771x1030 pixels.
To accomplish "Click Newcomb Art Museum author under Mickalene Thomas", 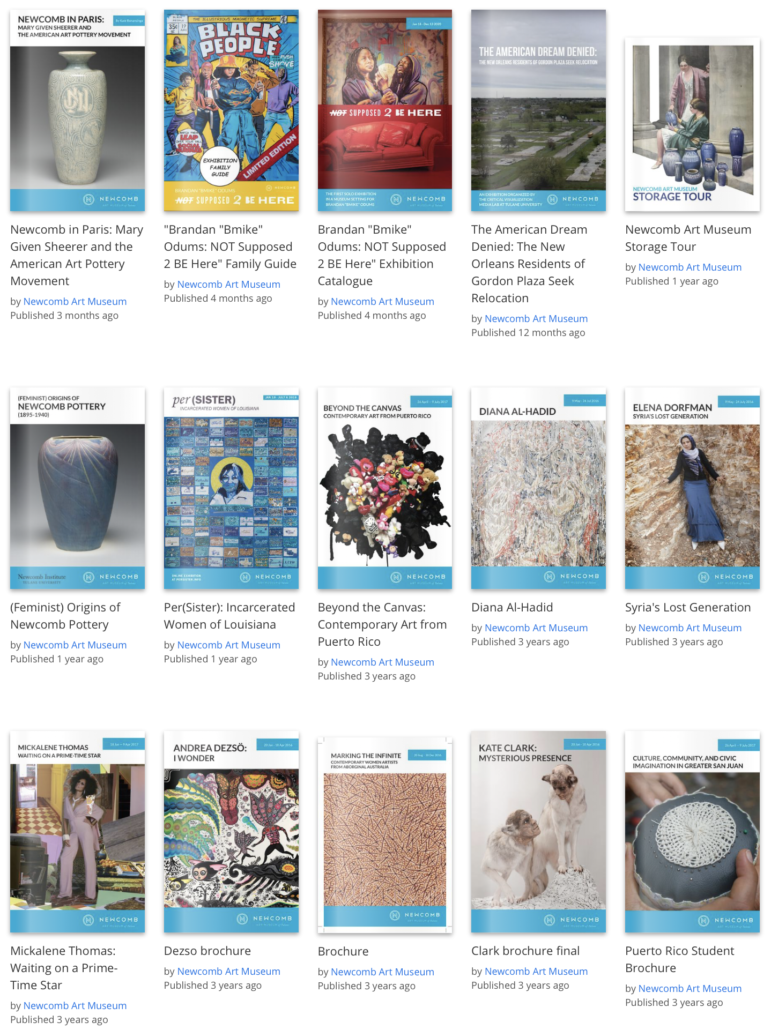I will click(75, 1006).
